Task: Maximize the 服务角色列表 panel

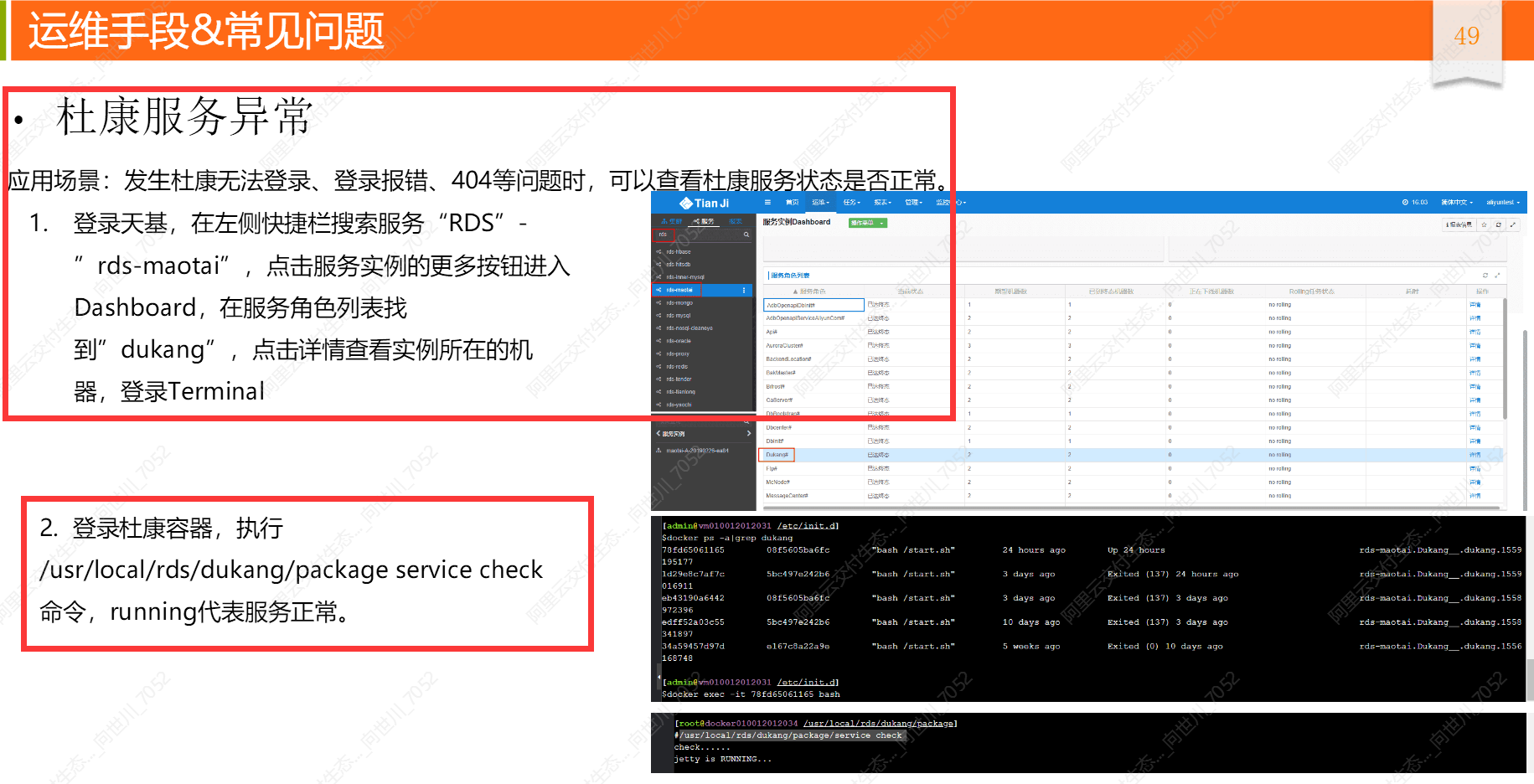Action: pyautogui.click(x=1497, y=275)
